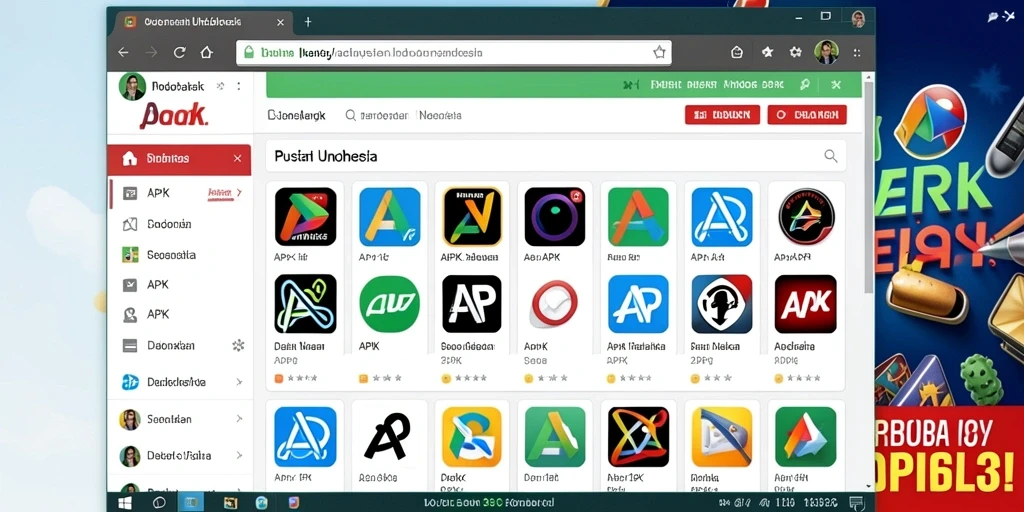The width and height of the screenshot is (1024, 512).
Task: Open the white AP on blue tile app
Action: coord(638,304)
